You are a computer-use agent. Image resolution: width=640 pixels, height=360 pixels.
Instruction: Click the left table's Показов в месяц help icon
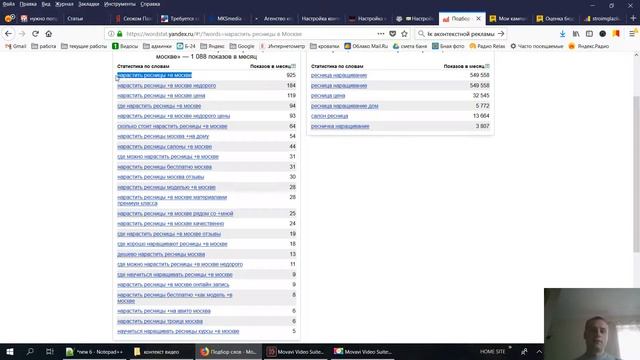pyautogui.click(x=293, y=66)
